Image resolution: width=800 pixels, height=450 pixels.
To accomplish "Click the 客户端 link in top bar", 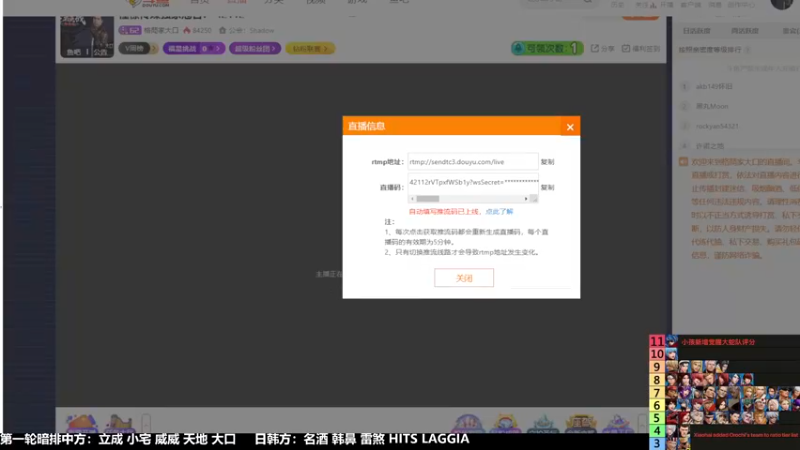I will click(691, 5).
